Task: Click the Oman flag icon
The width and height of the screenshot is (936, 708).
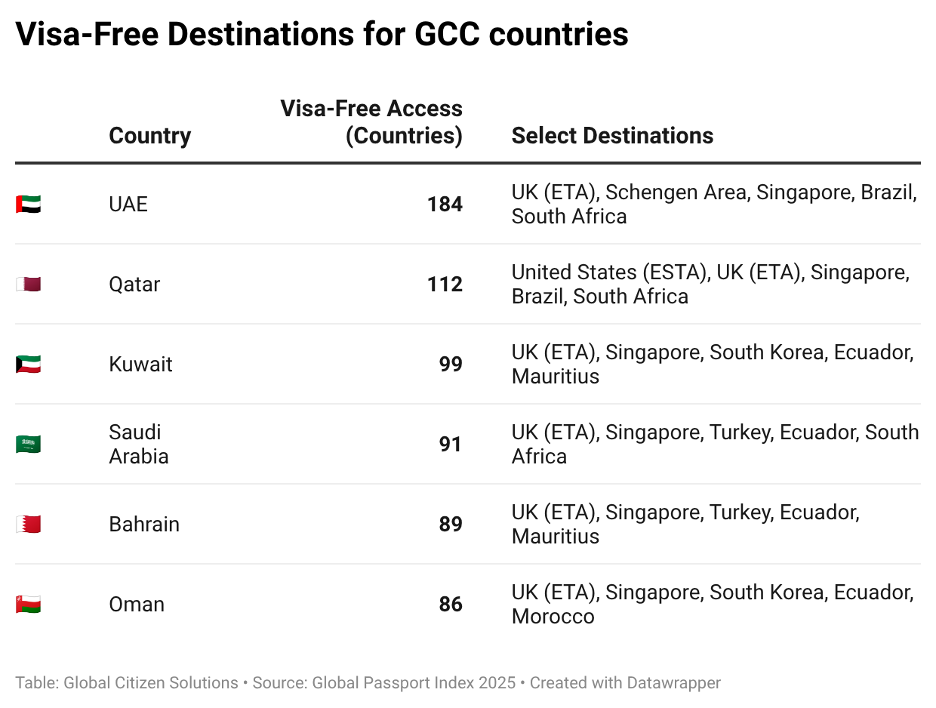Action: tap(28, 604)
